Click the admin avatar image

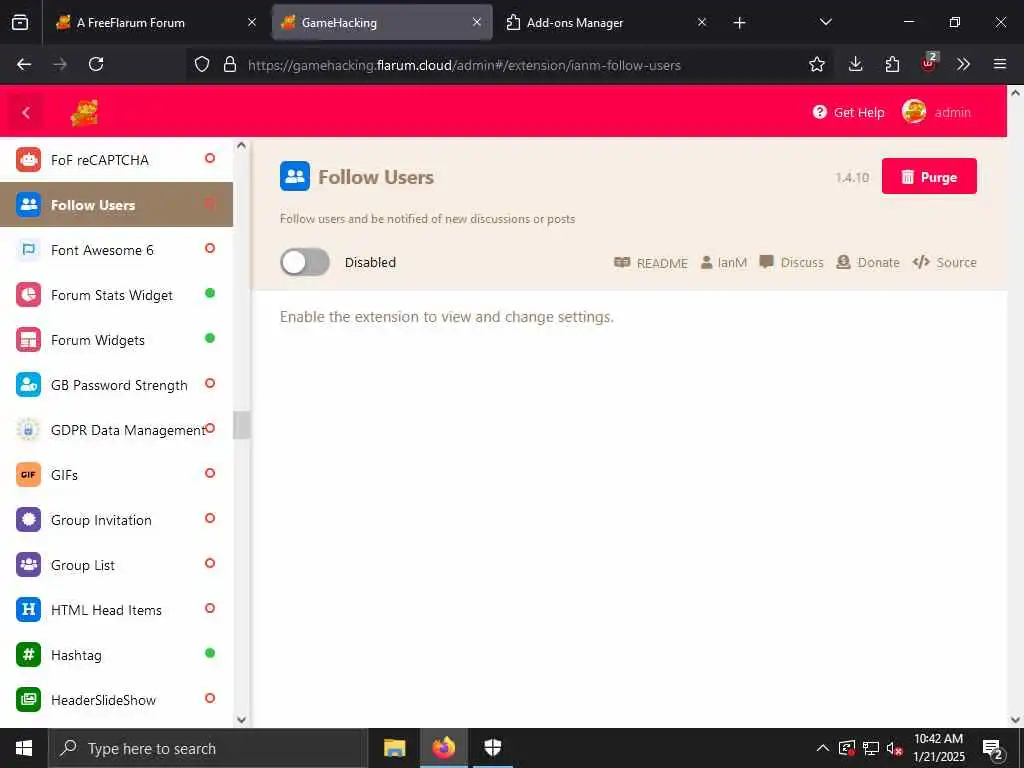pyautogui.click(x=914, y=112)
